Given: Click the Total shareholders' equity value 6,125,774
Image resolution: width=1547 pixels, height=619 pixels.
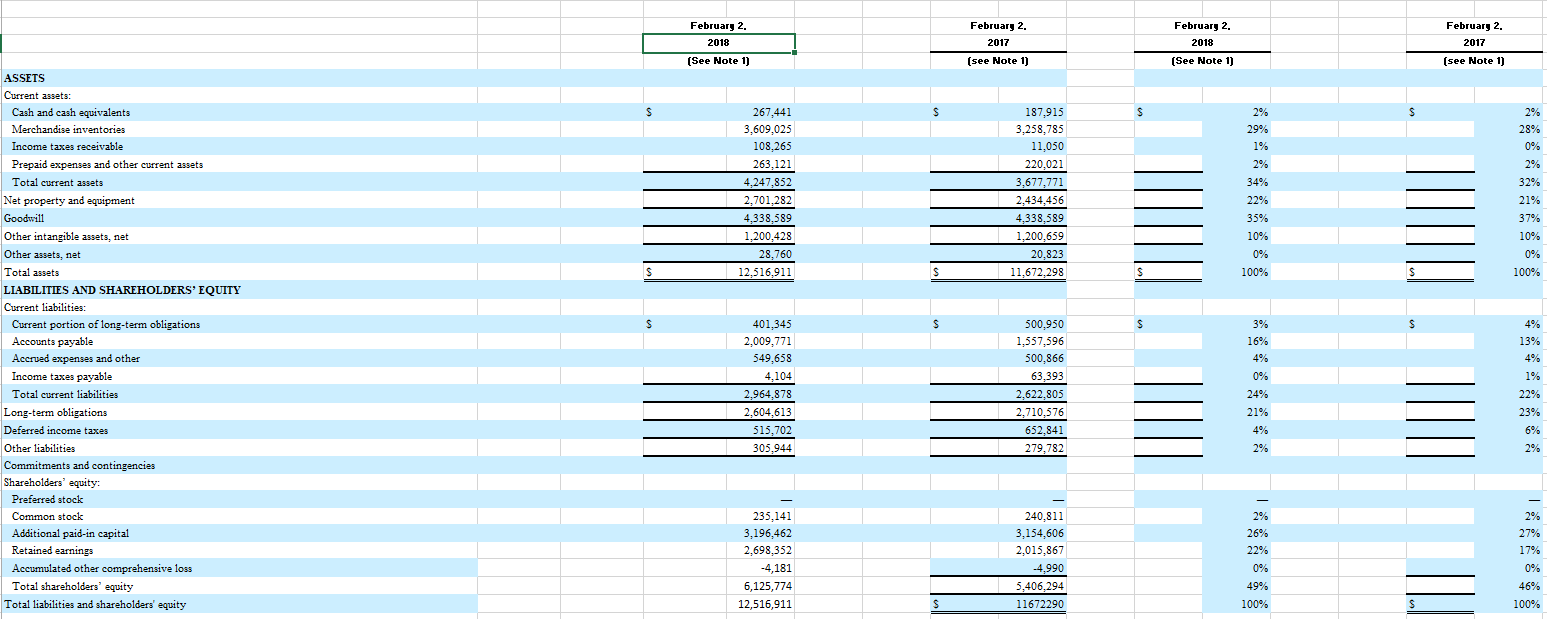Looking at the screenshot, I should (757, 586).
